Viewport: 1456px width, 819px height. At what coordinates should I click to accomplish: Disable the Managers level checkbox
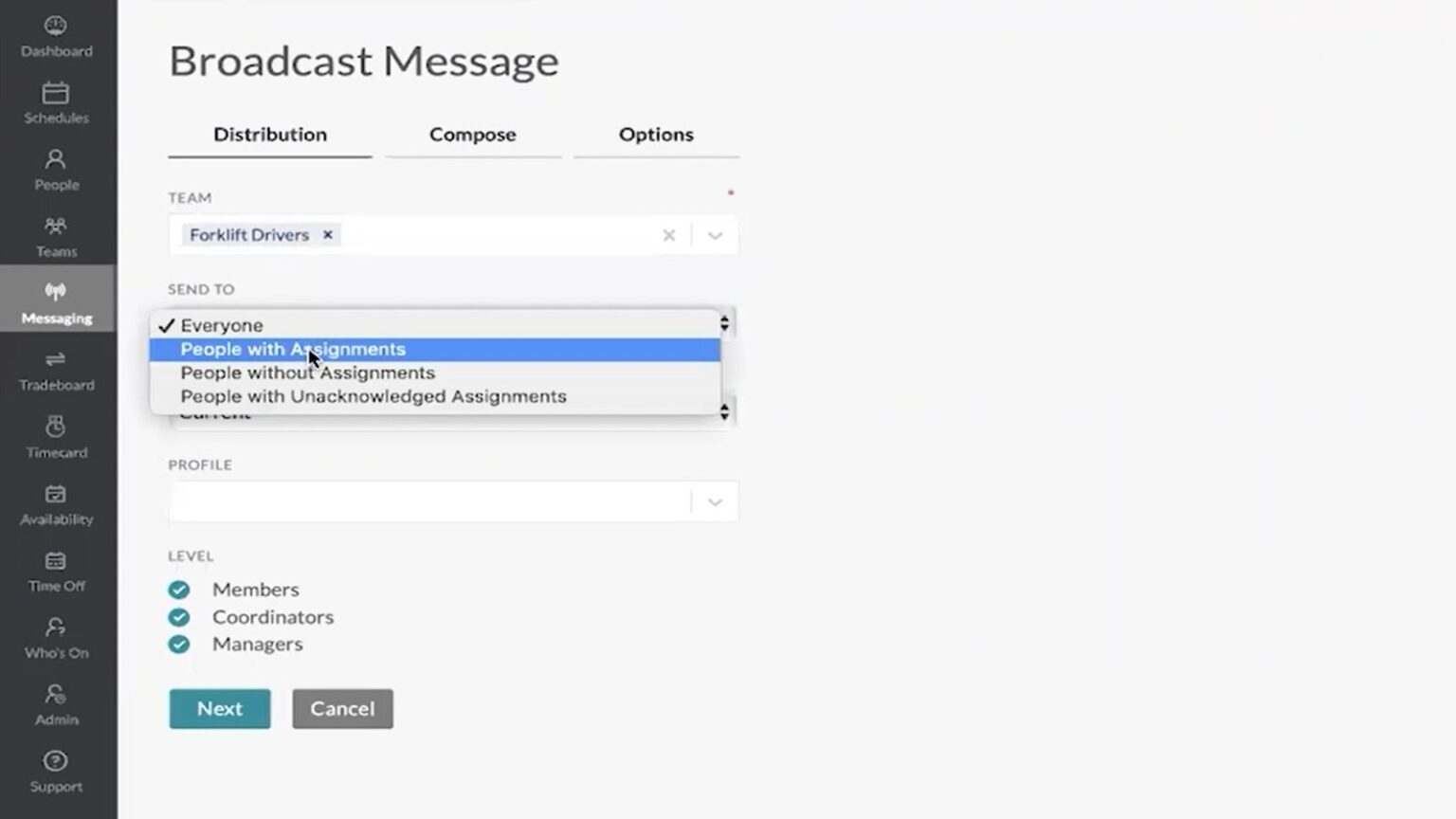coord(179,645)
